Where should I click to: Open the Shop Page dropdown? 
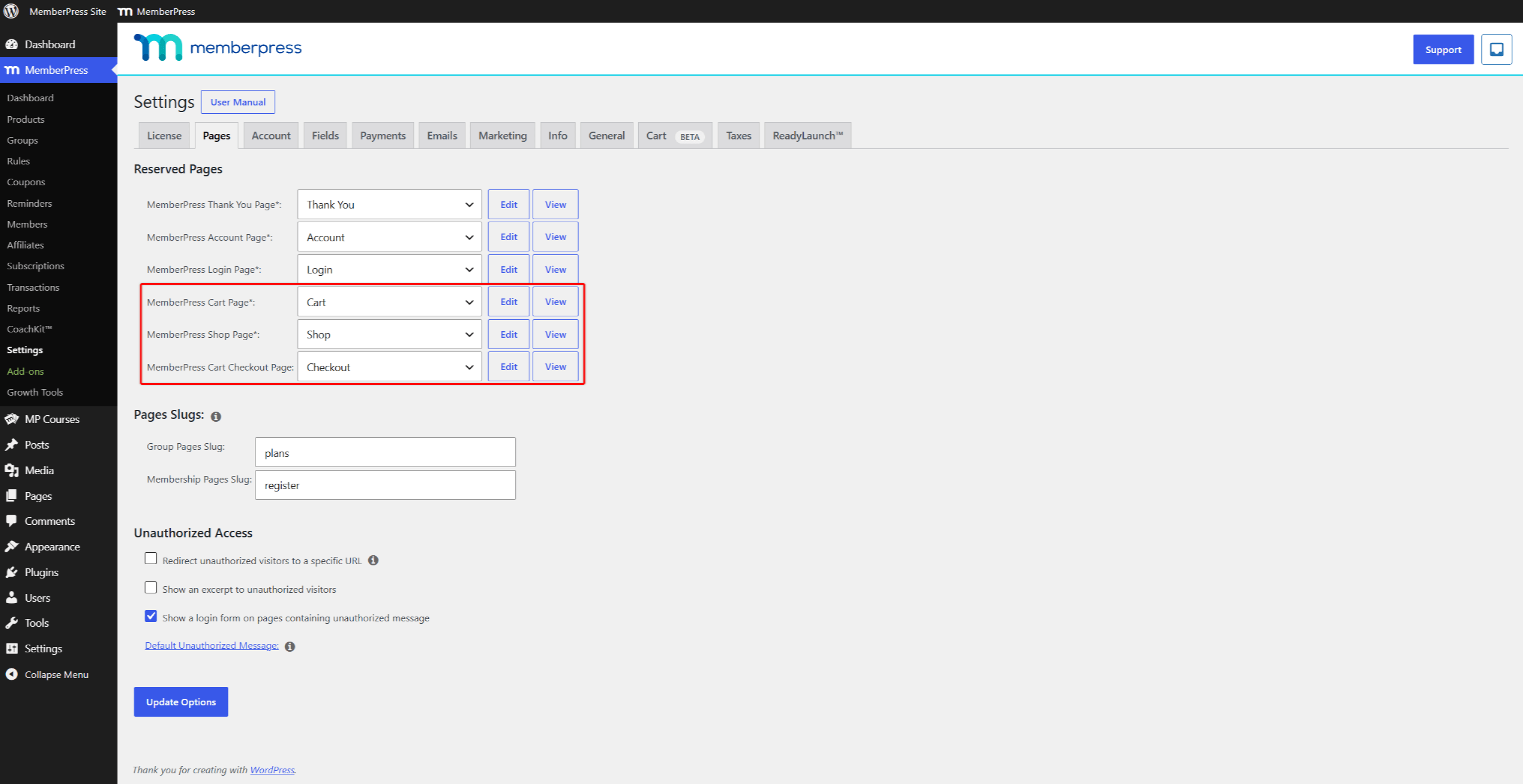(390, 334)
